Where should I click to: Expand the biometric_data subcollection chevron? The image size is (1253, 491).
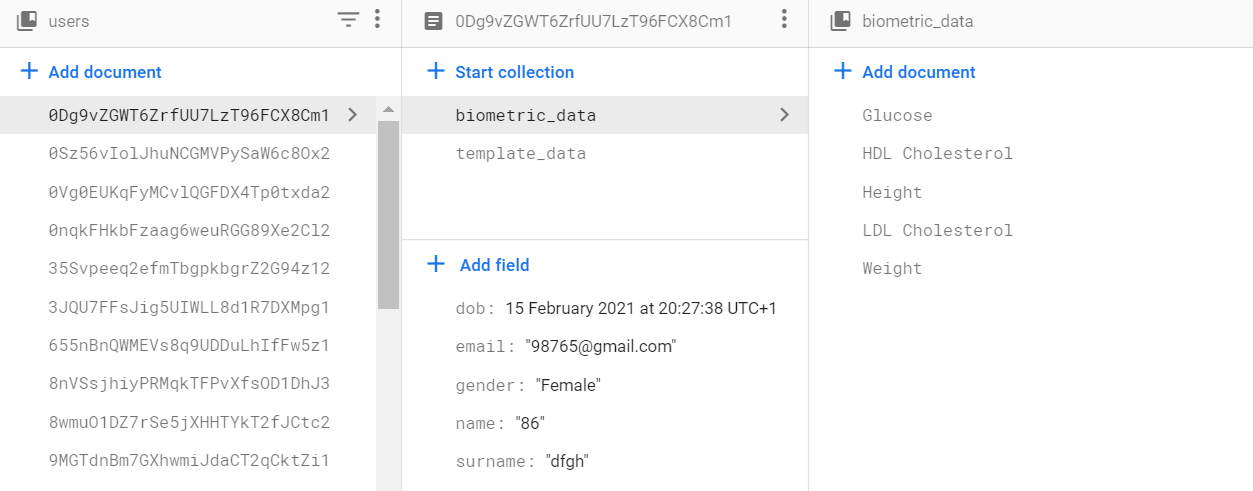pos(784,115)
